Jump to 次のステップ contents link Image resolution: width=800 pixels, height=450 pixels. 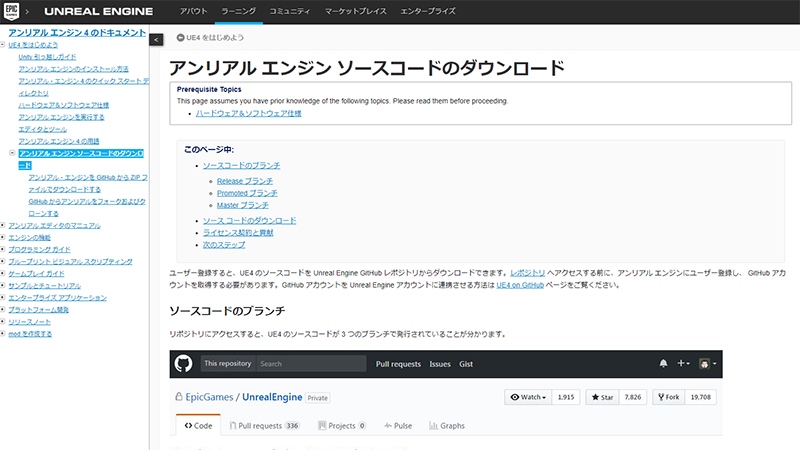coord(224,245)
